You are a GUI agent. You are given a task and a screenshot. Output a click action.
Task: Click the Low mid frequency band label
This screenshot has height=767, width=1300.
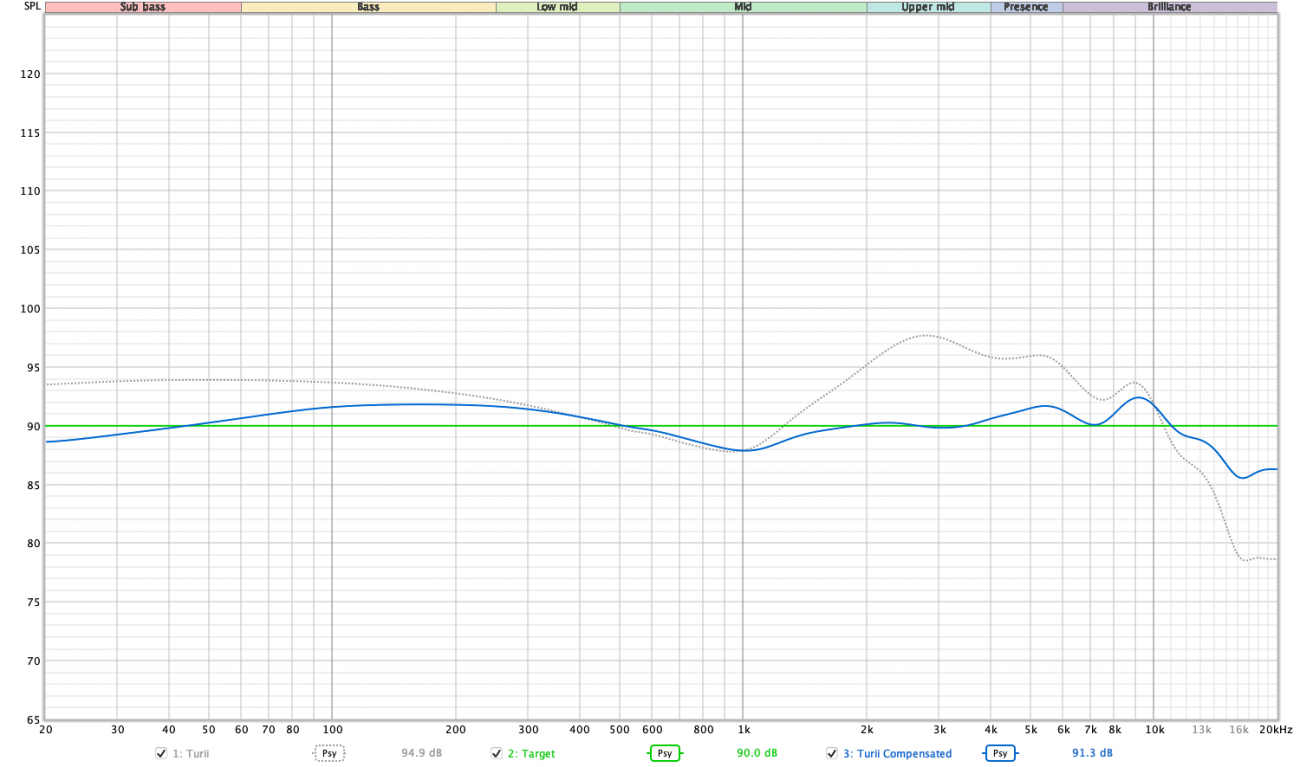(557, 7)
